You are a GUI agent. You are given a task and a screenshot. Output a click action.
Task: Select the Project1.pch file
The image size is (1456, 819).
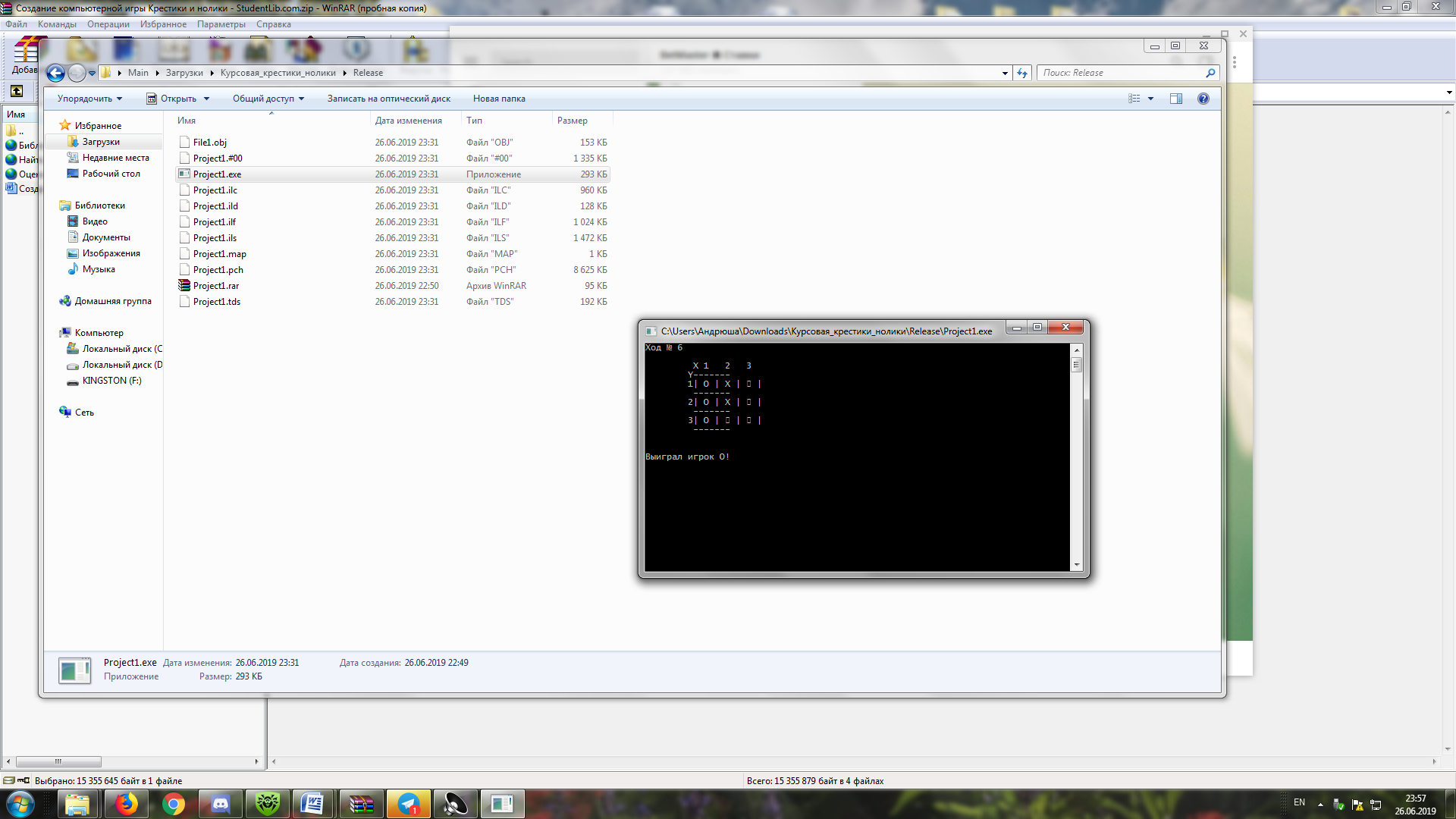218,270
